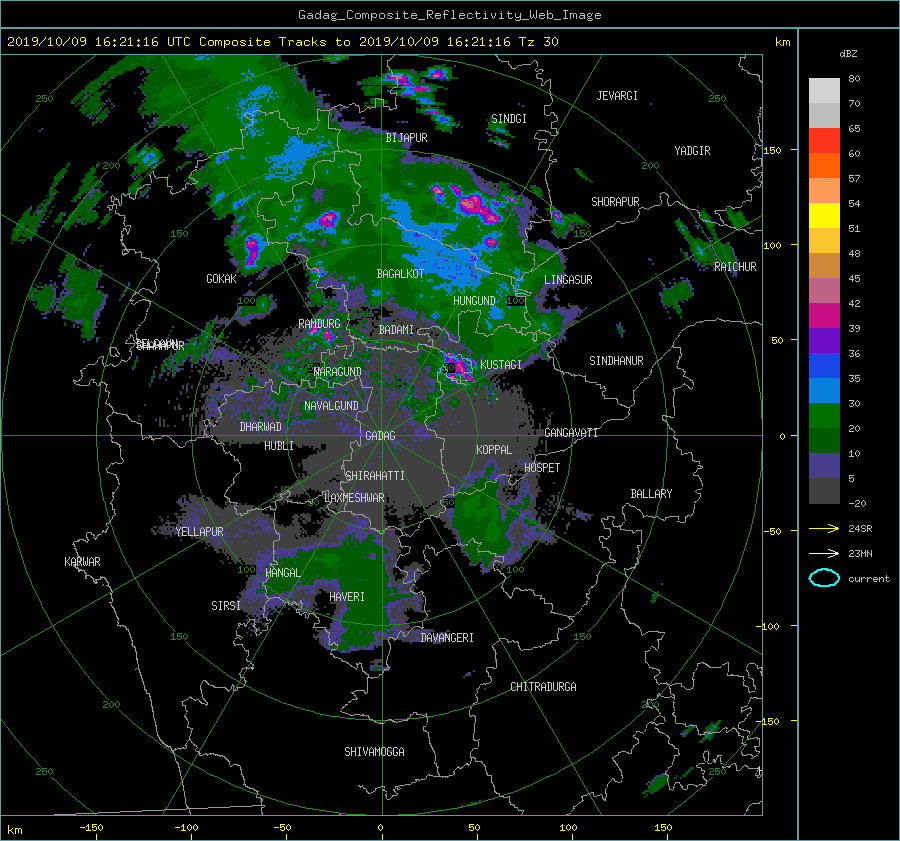
Task: Select the 65 dBZ red color swatch
Action: point(824,141)
